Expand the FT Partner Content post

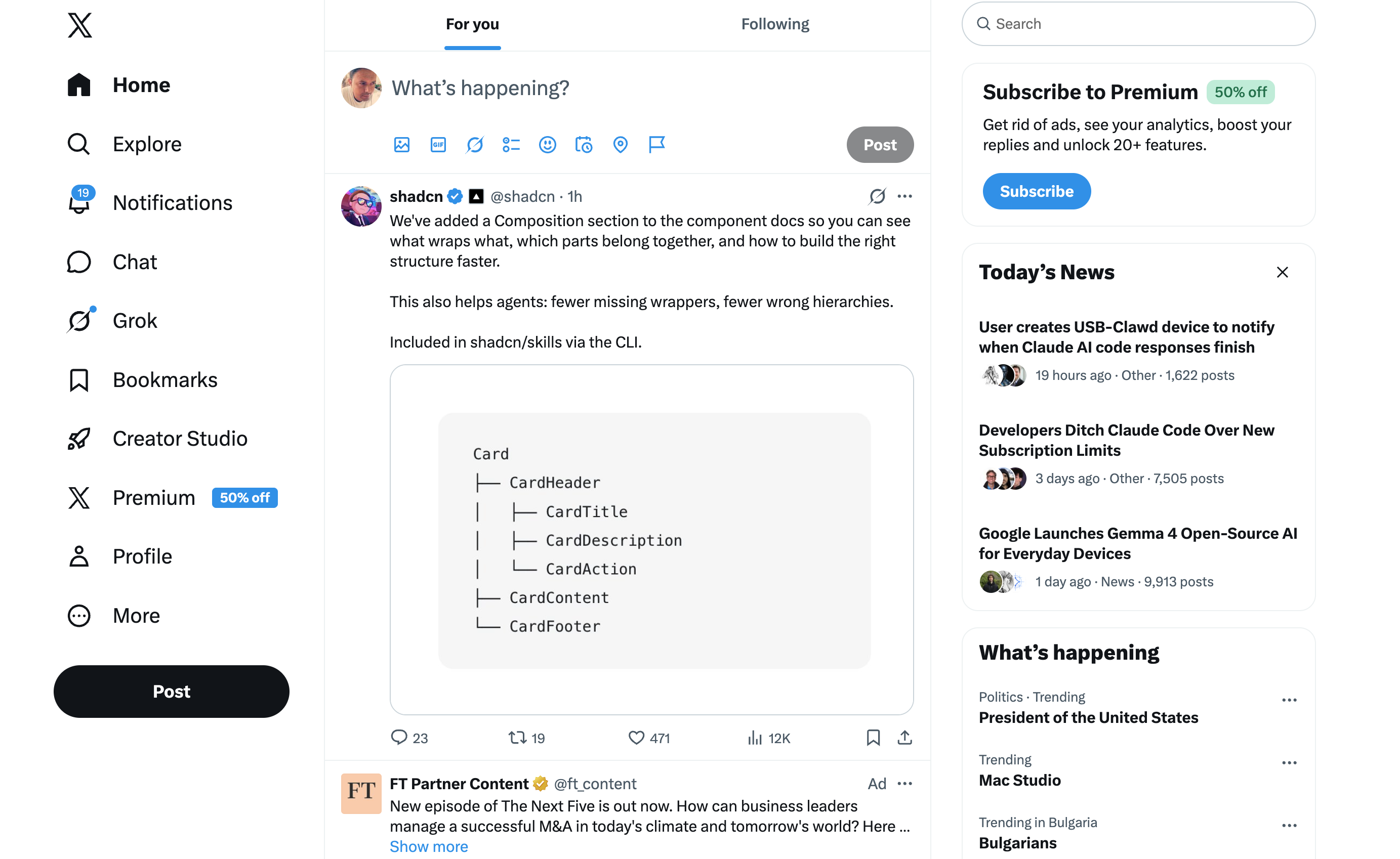[x=429, y=846]
